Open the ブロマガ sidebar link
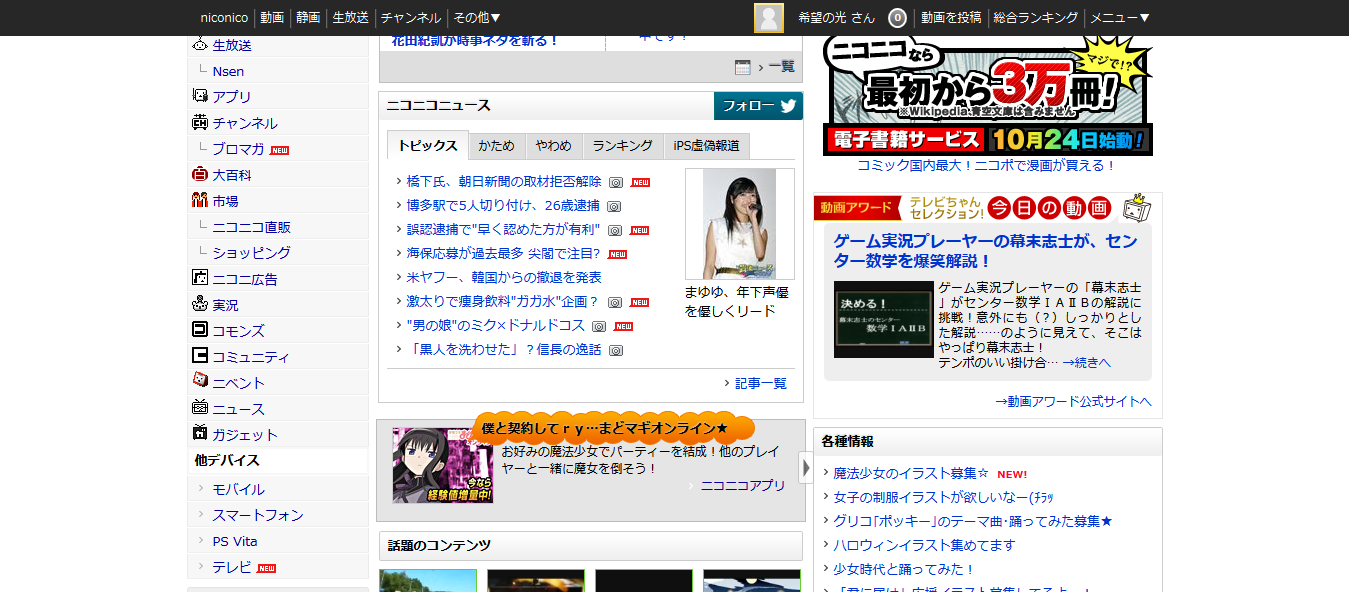The width and height of the screenshot is (1349, 592). [238, 149]
